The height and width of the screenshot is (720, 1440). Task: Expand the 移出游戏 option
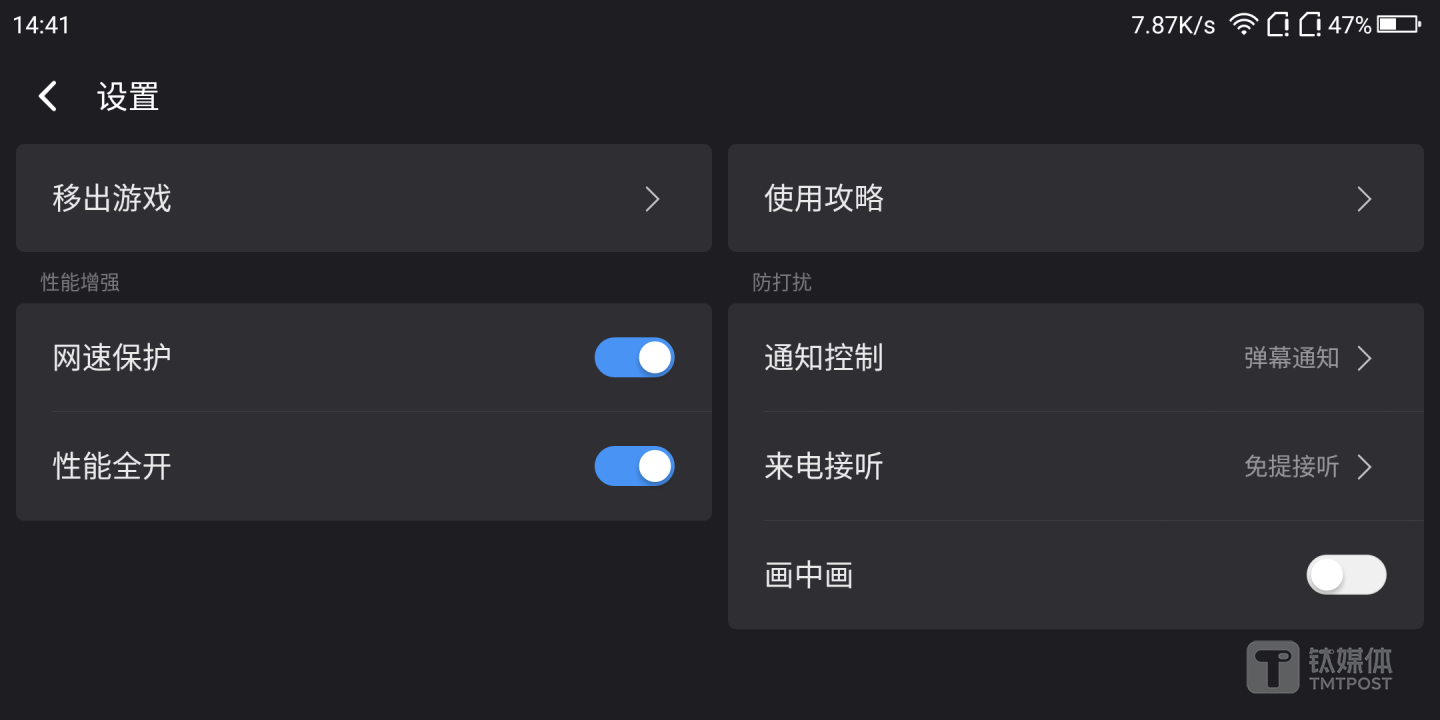click(x=364, y=198)
